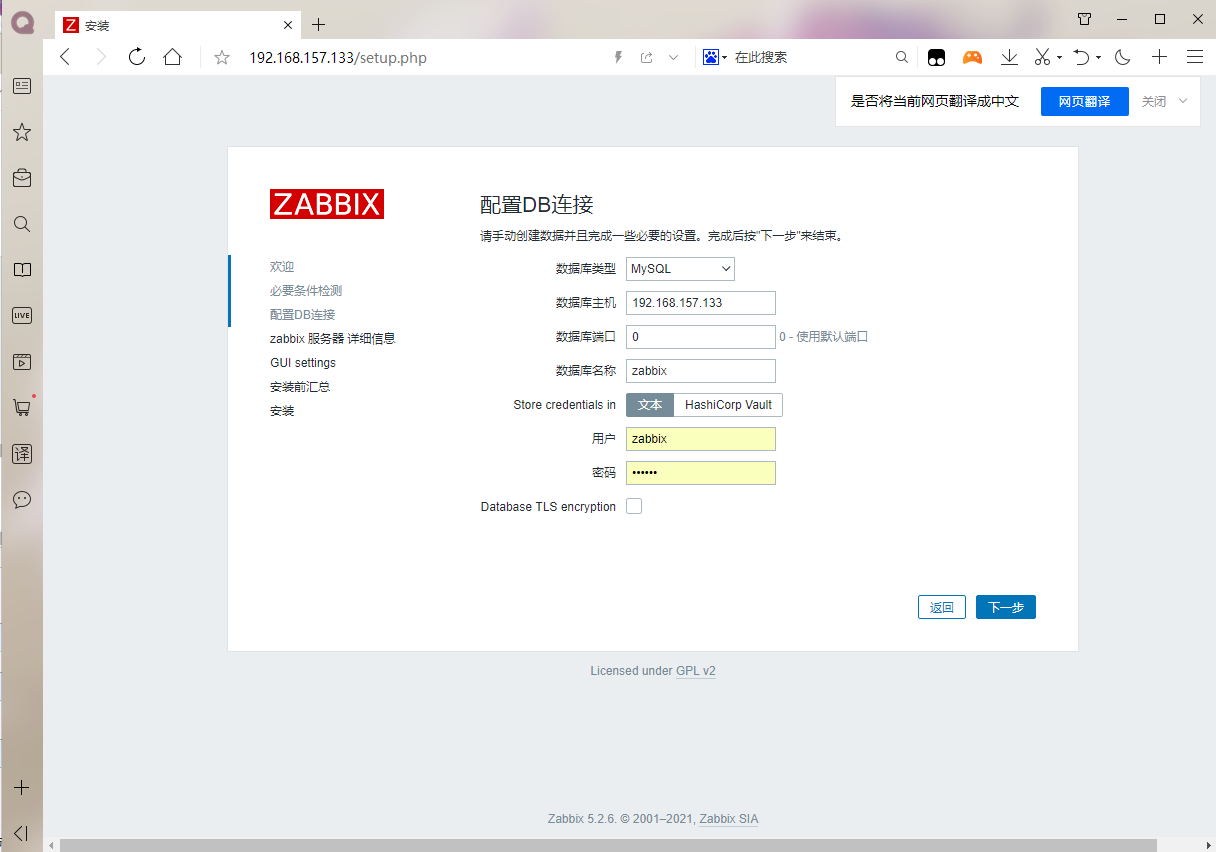Click the 密码 password field

(701, 473)
